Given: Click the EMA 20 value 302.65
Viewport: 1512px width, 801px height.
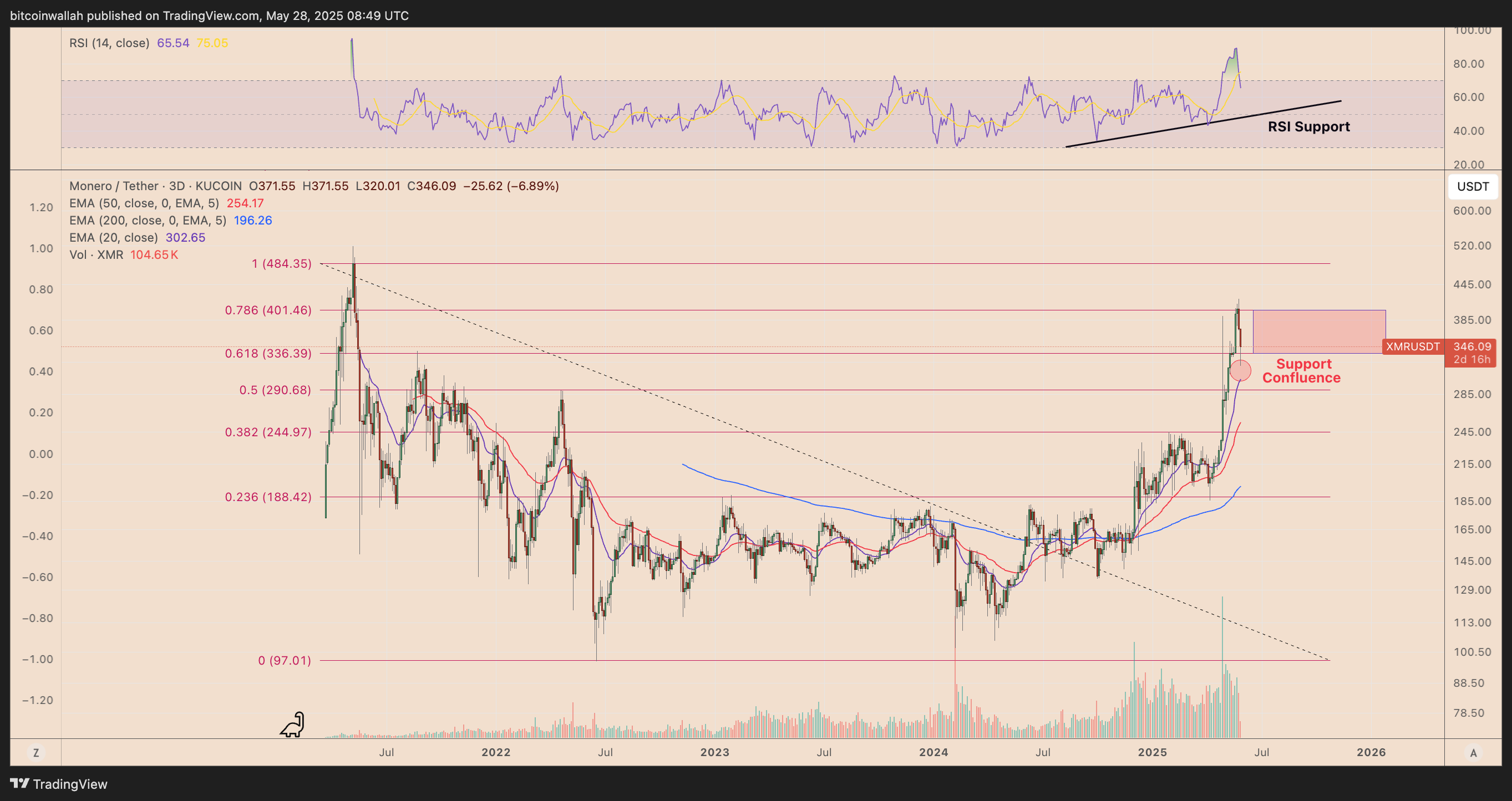Looking at the screenshot, I should (x=185, y=238).
